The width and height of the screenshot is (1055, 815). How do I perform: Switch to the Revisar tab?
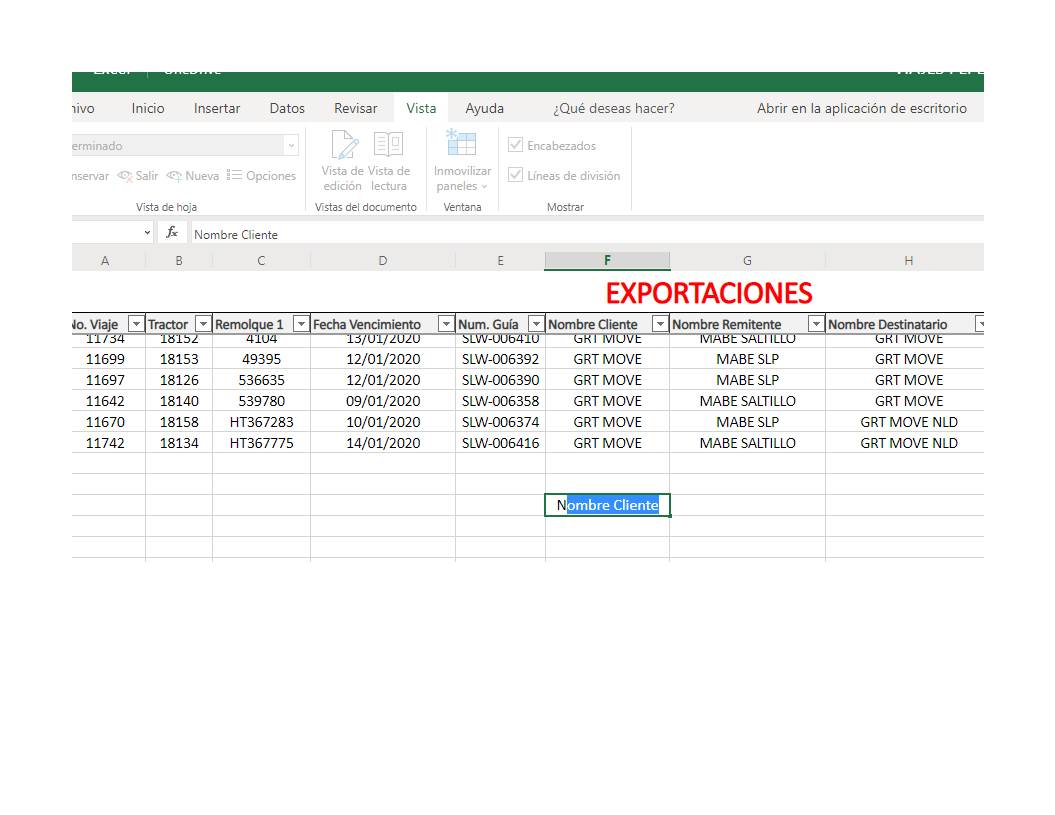coord(355,108)
